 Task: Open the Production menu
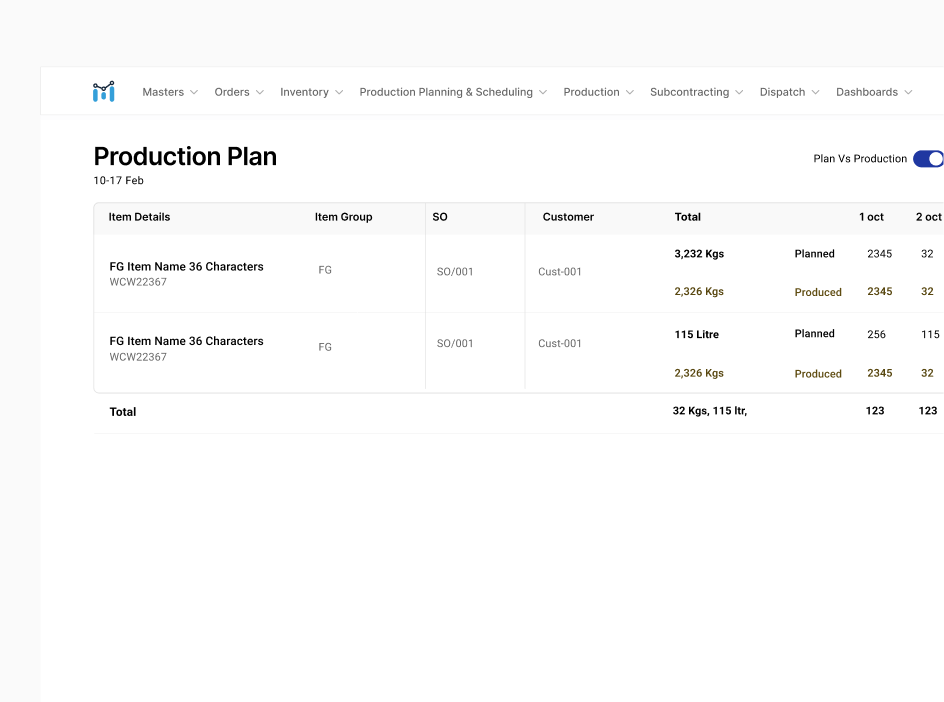point(591,92)
